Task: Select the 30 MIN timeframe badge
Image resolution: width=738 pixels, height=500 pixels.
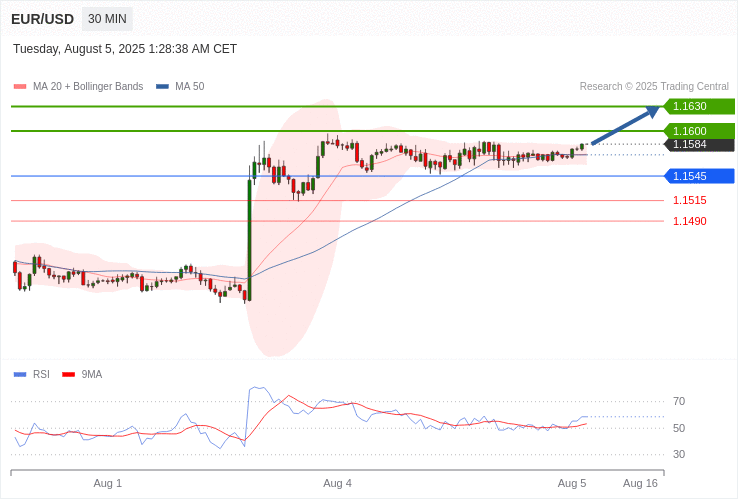Action: coord(107,19)
